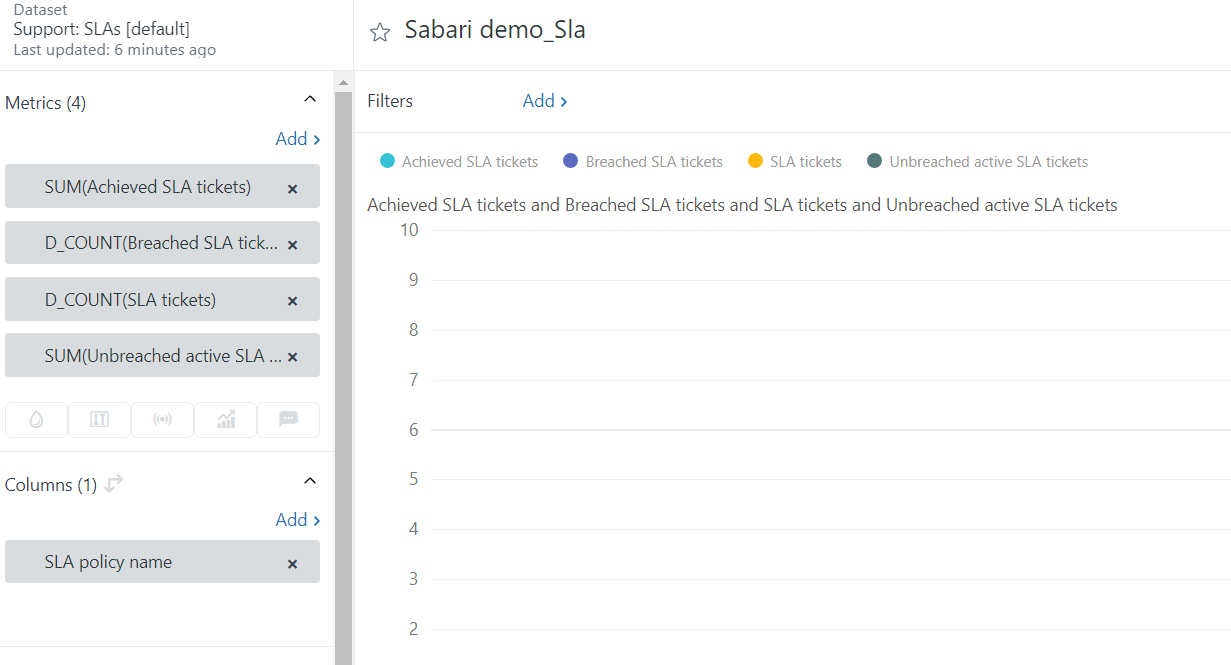1231x665 pixels.
Task: Remove the SUM(Unbreached active SLA) metric
Action: click(293, 356)
